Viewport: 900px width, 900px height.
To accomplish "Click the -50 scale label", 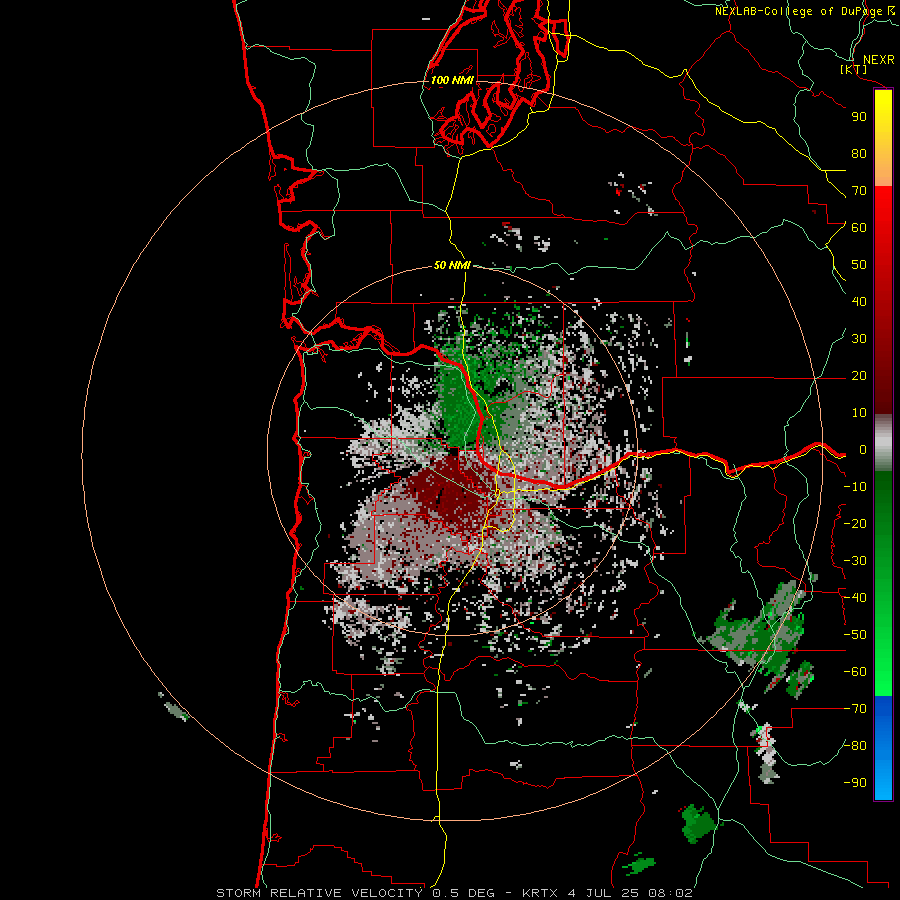I will click(x=855, y=635).
